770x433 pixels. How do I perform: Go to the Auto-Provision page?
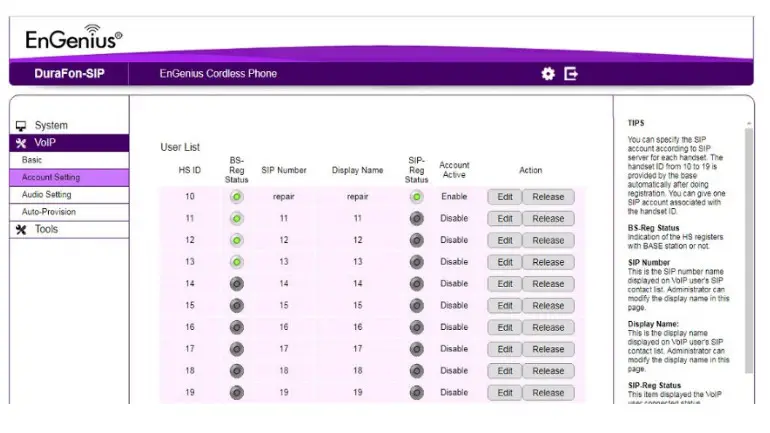coord(69,212)
